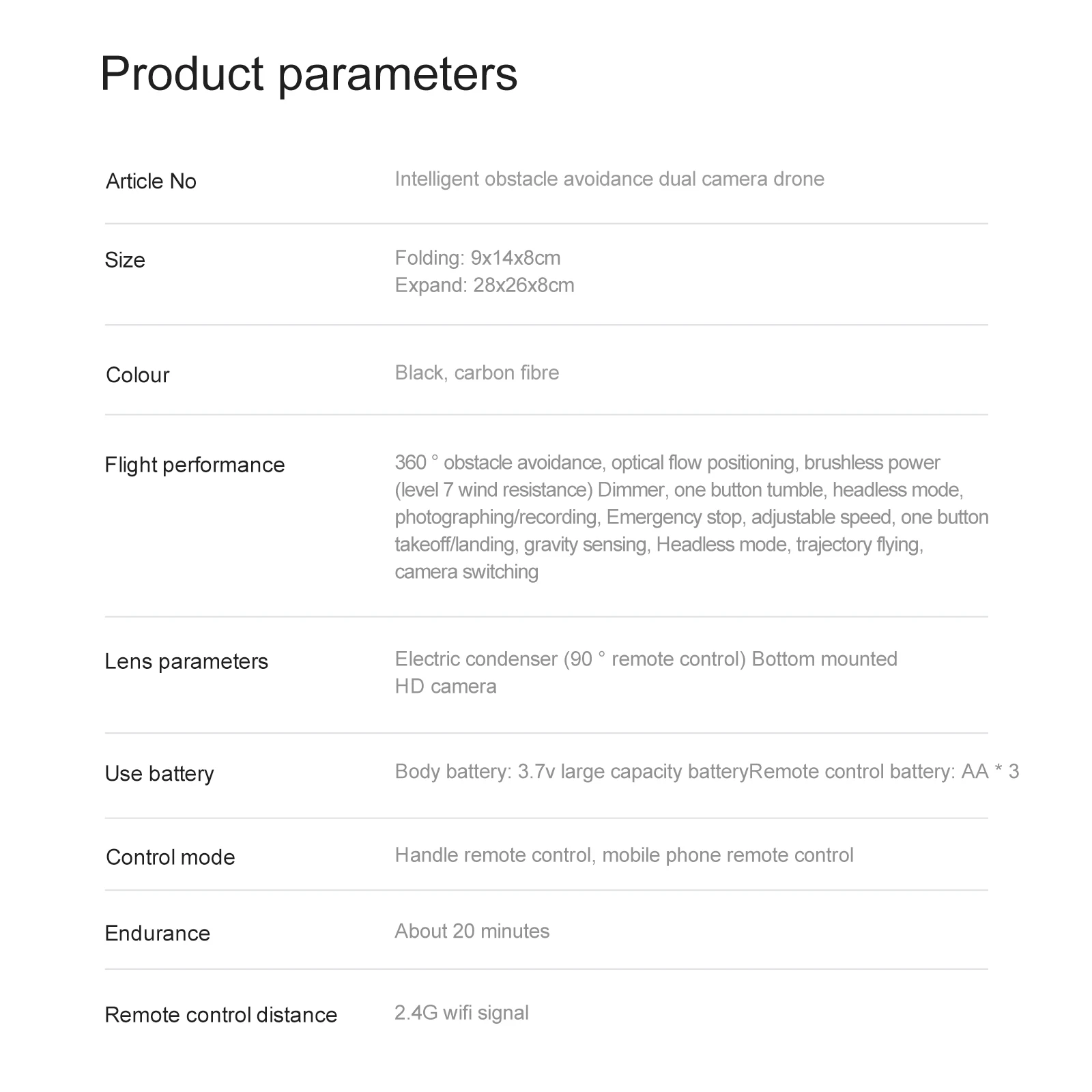The width and height of the screenshot is (1092, 1092).
Task: Click the Body battery 3.7v description
Action: click(x=707, y=771)
